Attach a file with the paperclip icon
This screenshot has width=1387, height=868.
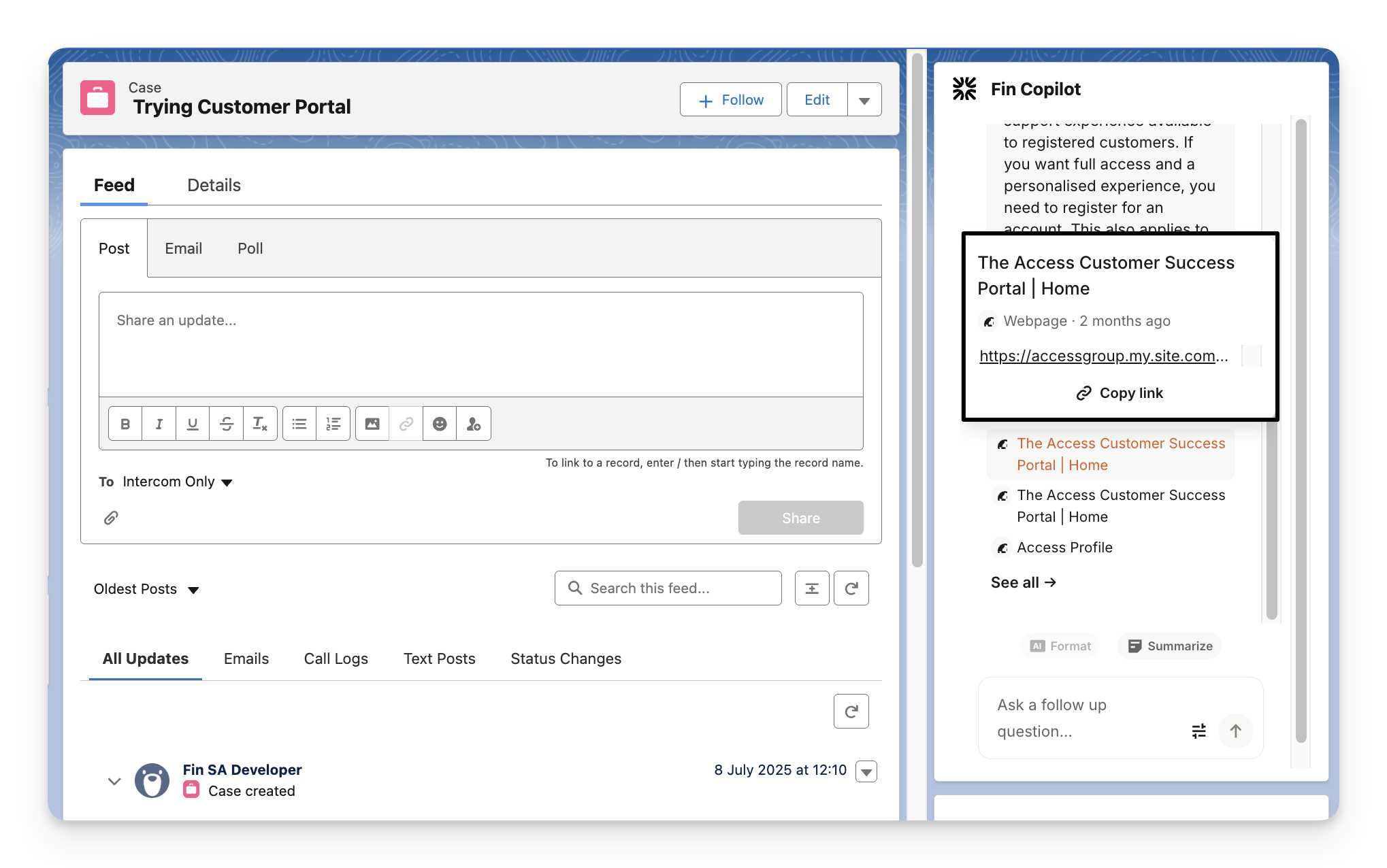pos(111,518)
